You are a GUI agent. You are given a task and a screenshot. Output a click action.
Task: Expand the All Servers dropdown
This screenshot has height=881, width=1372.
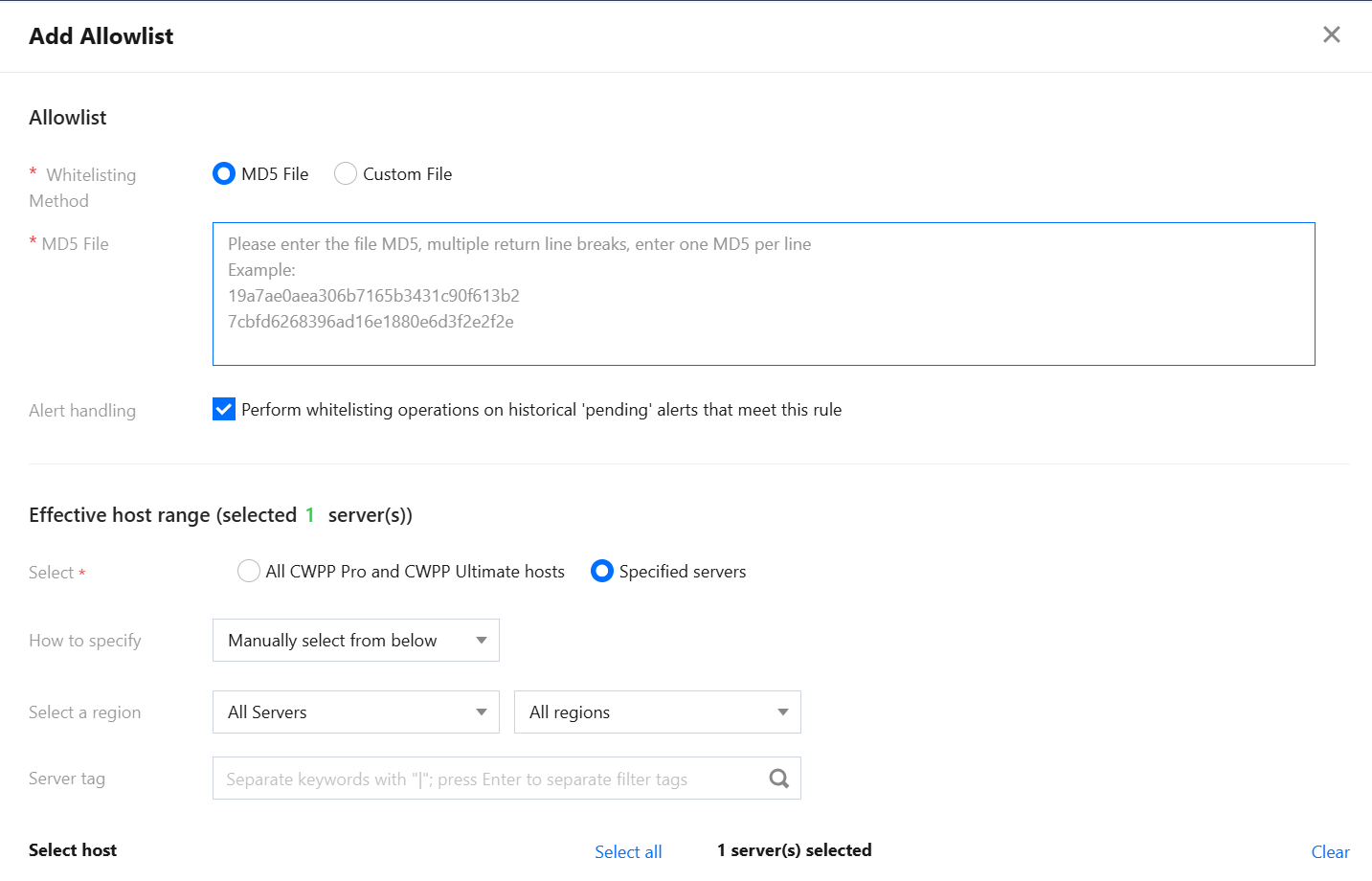(x=355, y=712)
